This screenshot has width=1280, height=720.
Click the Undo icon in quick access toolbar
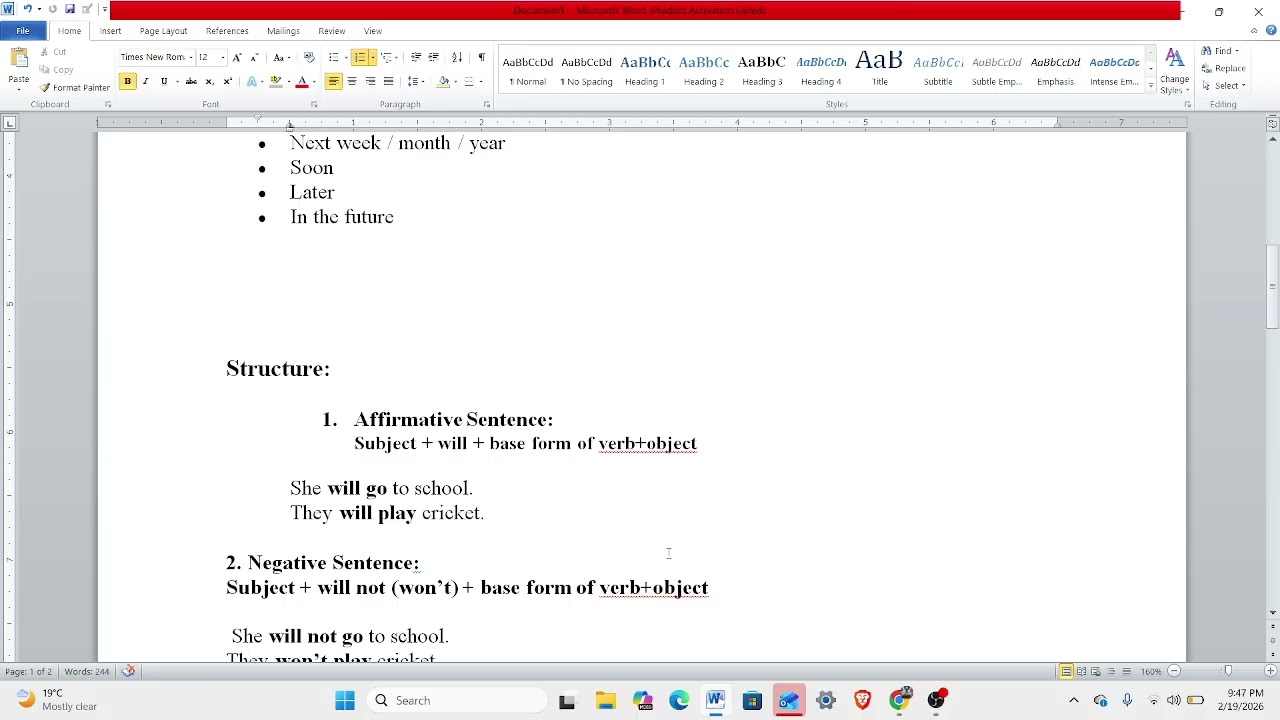coord(27,10)
